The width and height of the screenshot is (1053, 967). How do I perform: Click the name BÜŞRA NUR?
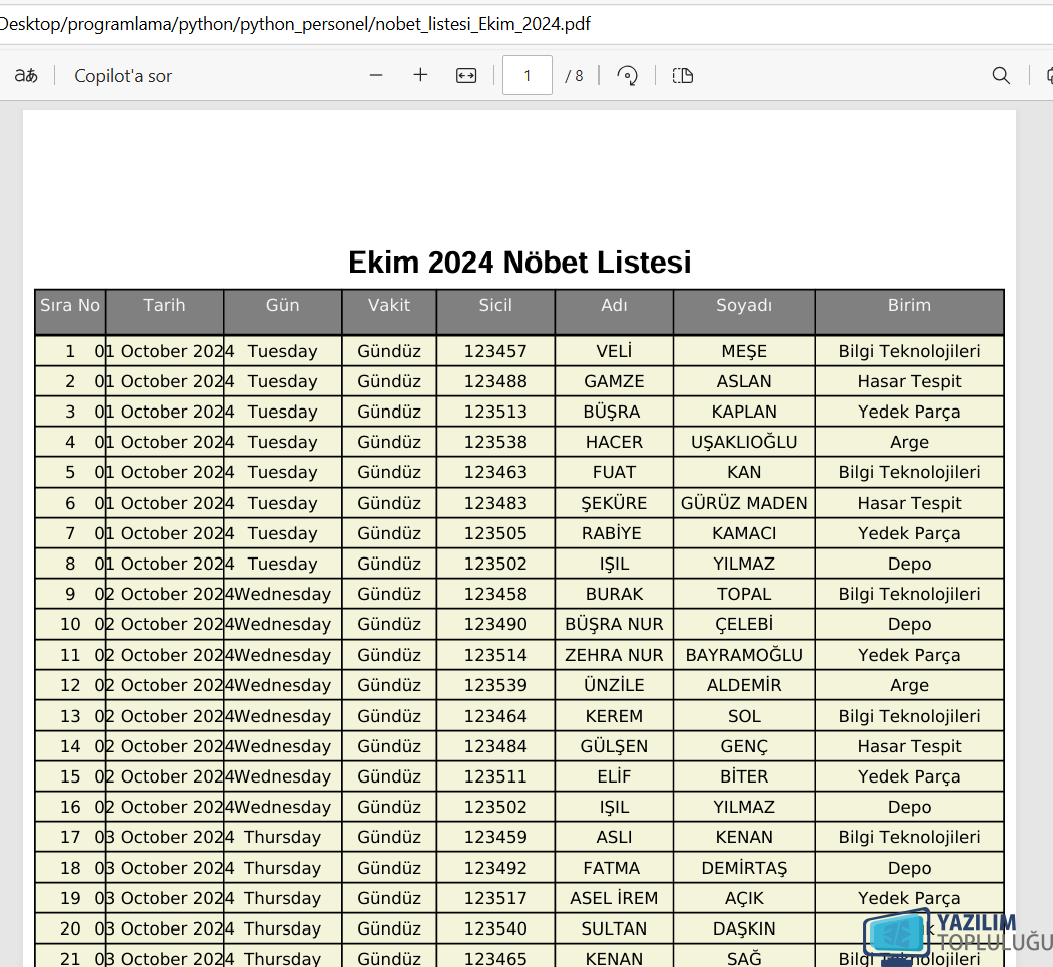pos(614,625)
